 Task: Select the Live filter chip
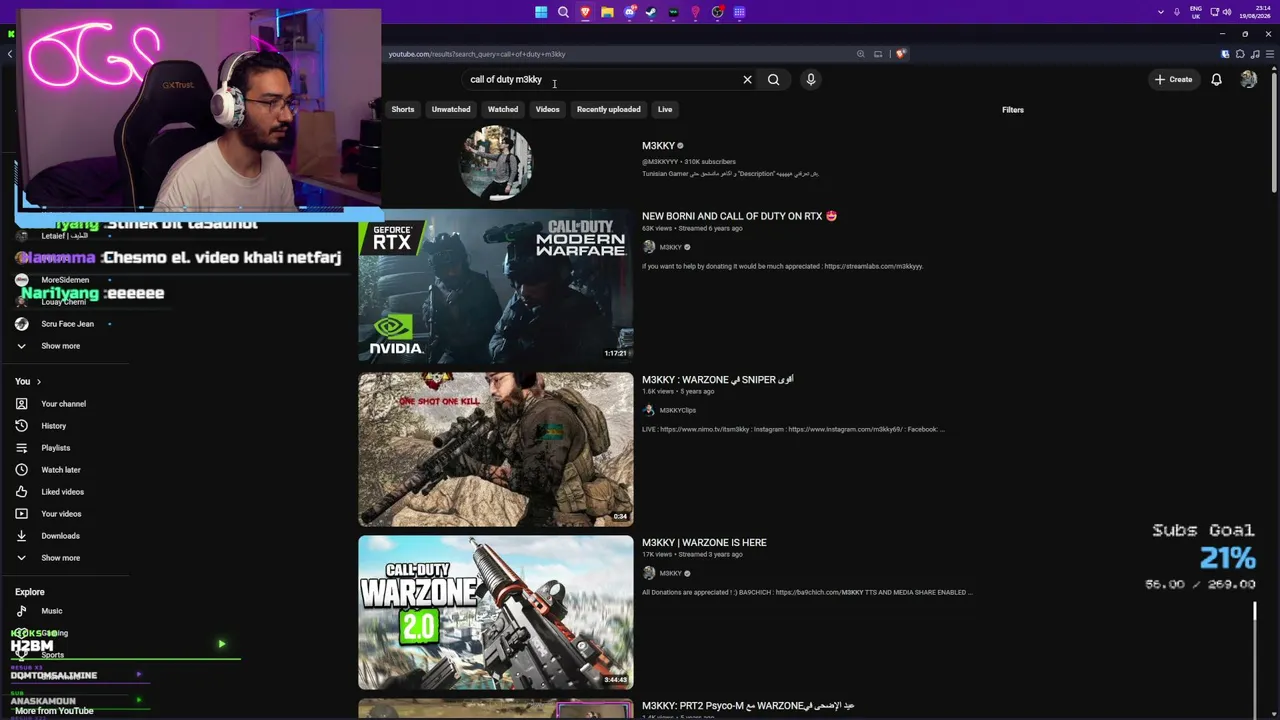665,109
